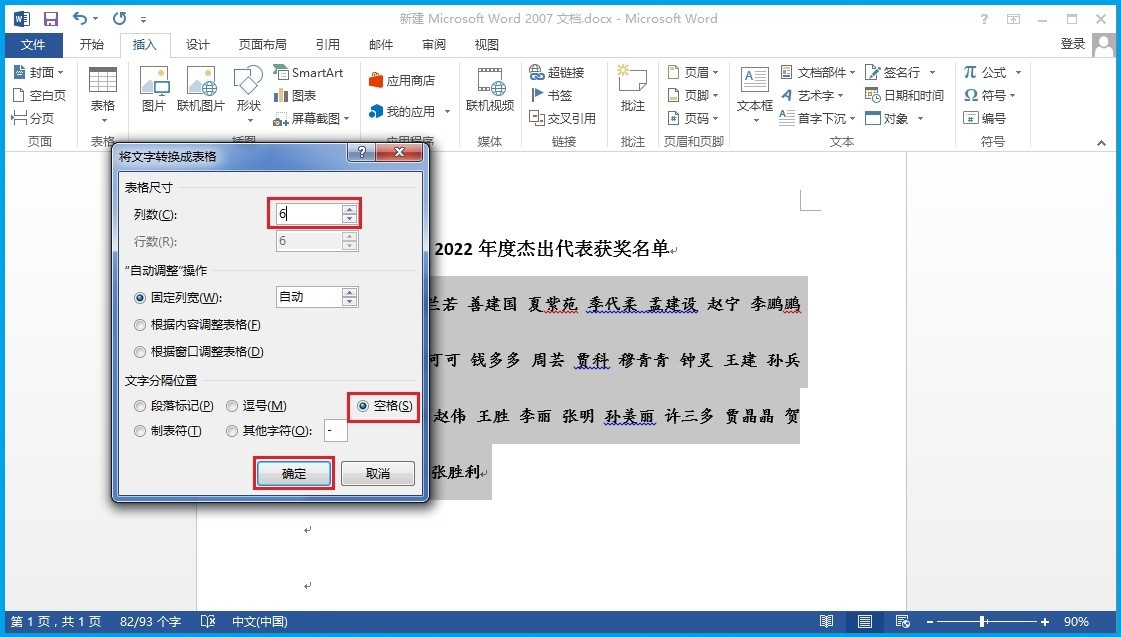
Task: Insert Date and Time (日期和时间)
Action: tap(904, 95)
